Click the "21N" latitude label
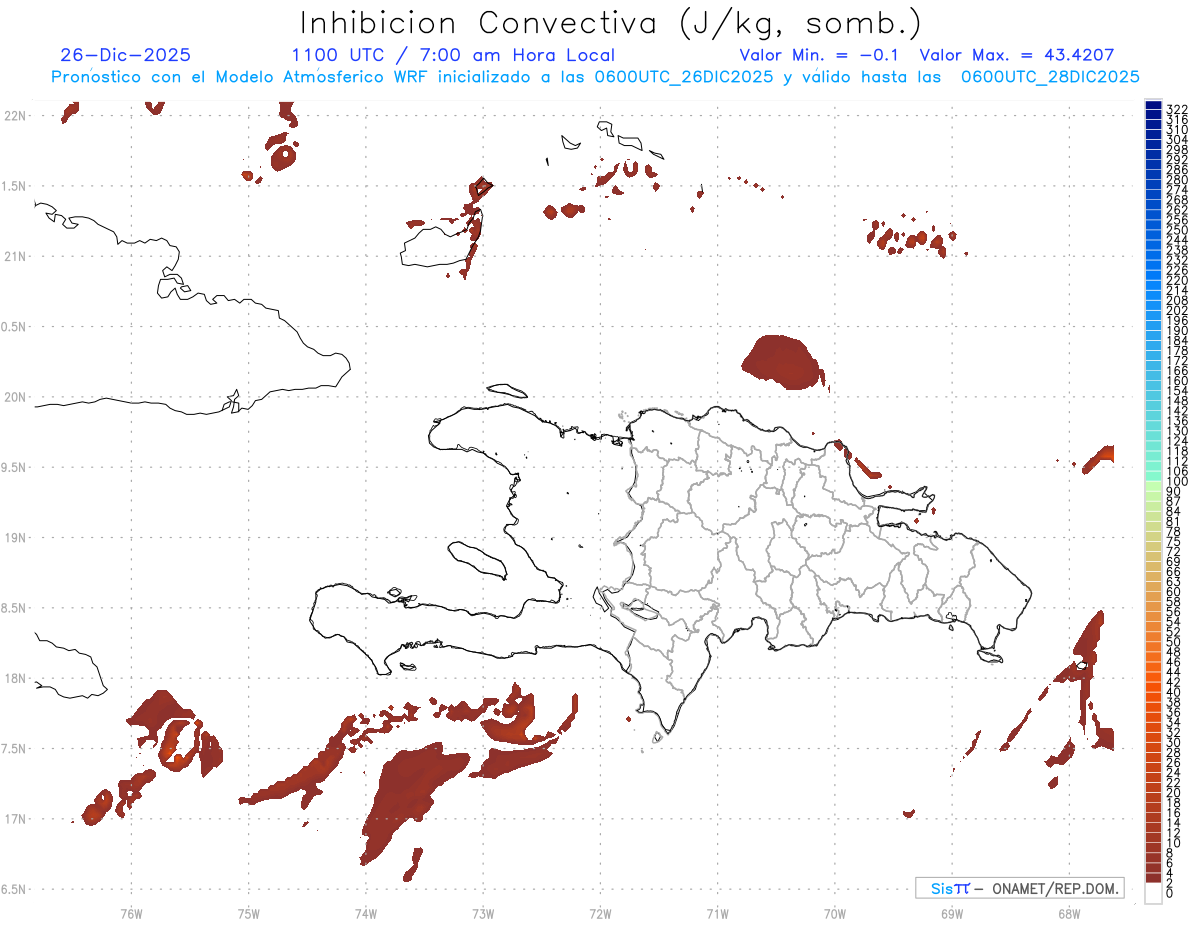This screenshot has height=927, width=1200. (15, 257)
